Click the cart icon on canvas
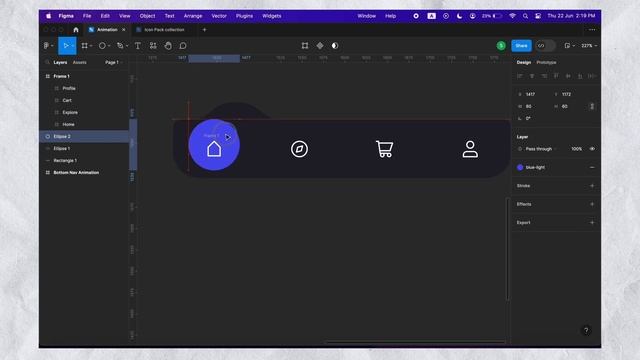This screenshot has width=640, height=360. coord(384,149)
